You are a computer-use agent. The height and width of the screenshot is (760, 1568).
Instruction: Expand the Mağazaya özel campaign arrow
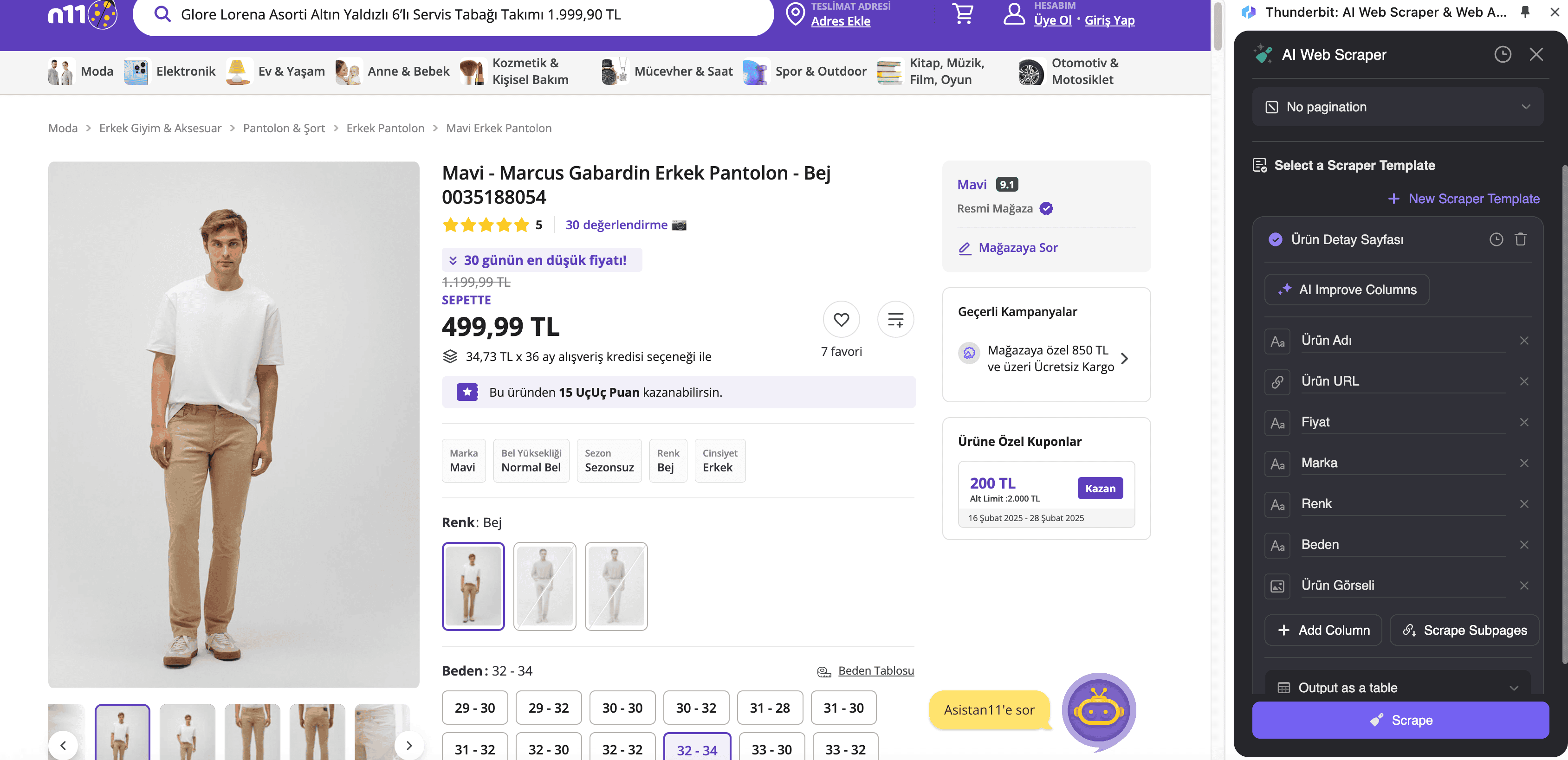(x=1124, y=358)
